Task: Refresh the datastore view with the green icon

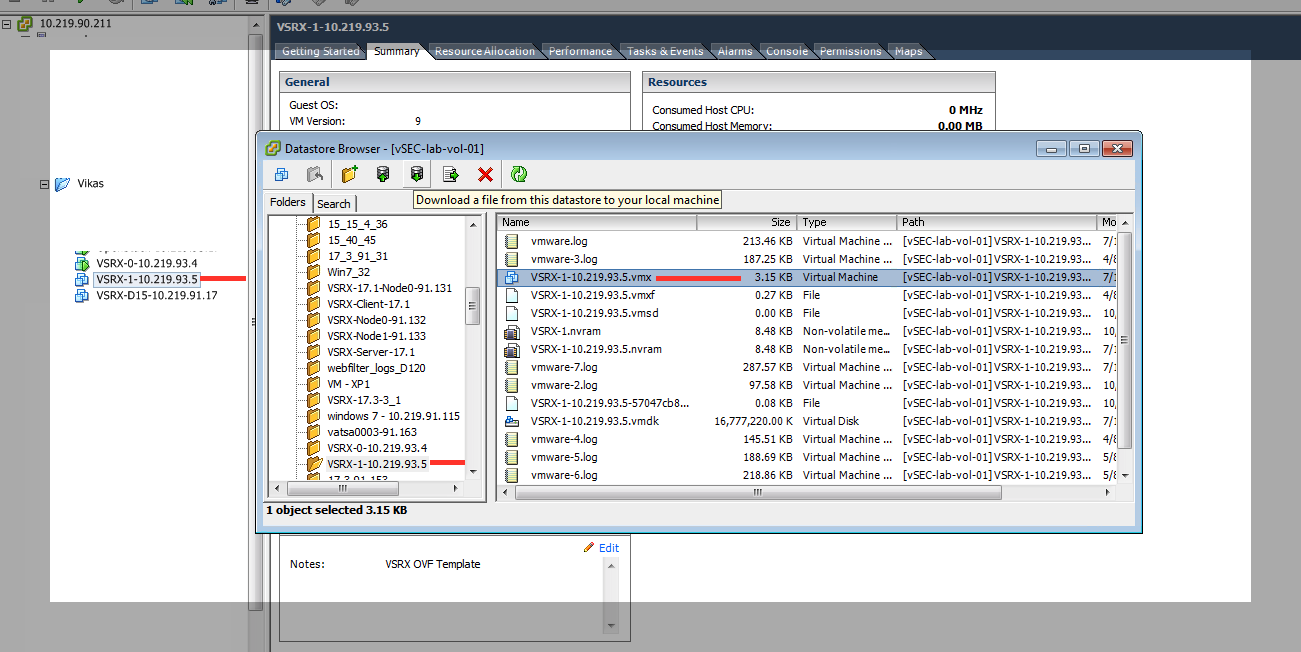Action: click(518, 173)
